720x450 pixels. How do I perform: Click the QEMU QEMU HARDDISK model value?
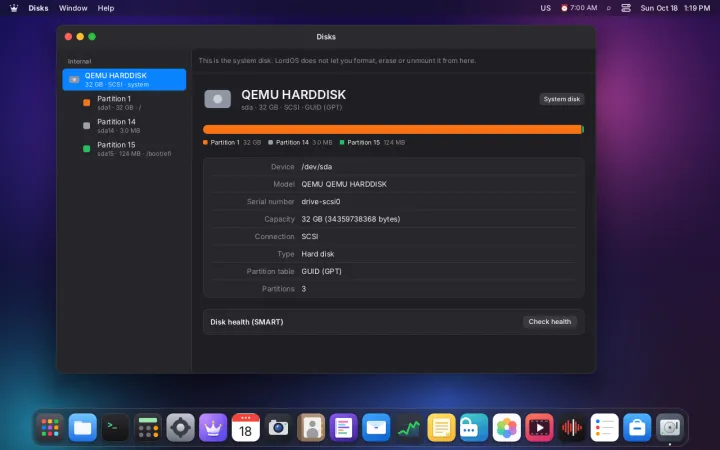(x=344, y=184)
